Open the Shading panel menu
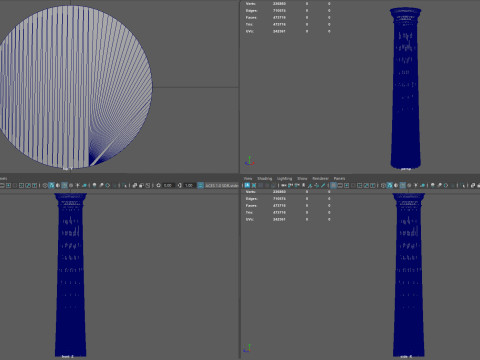 (x=265, y=178)
